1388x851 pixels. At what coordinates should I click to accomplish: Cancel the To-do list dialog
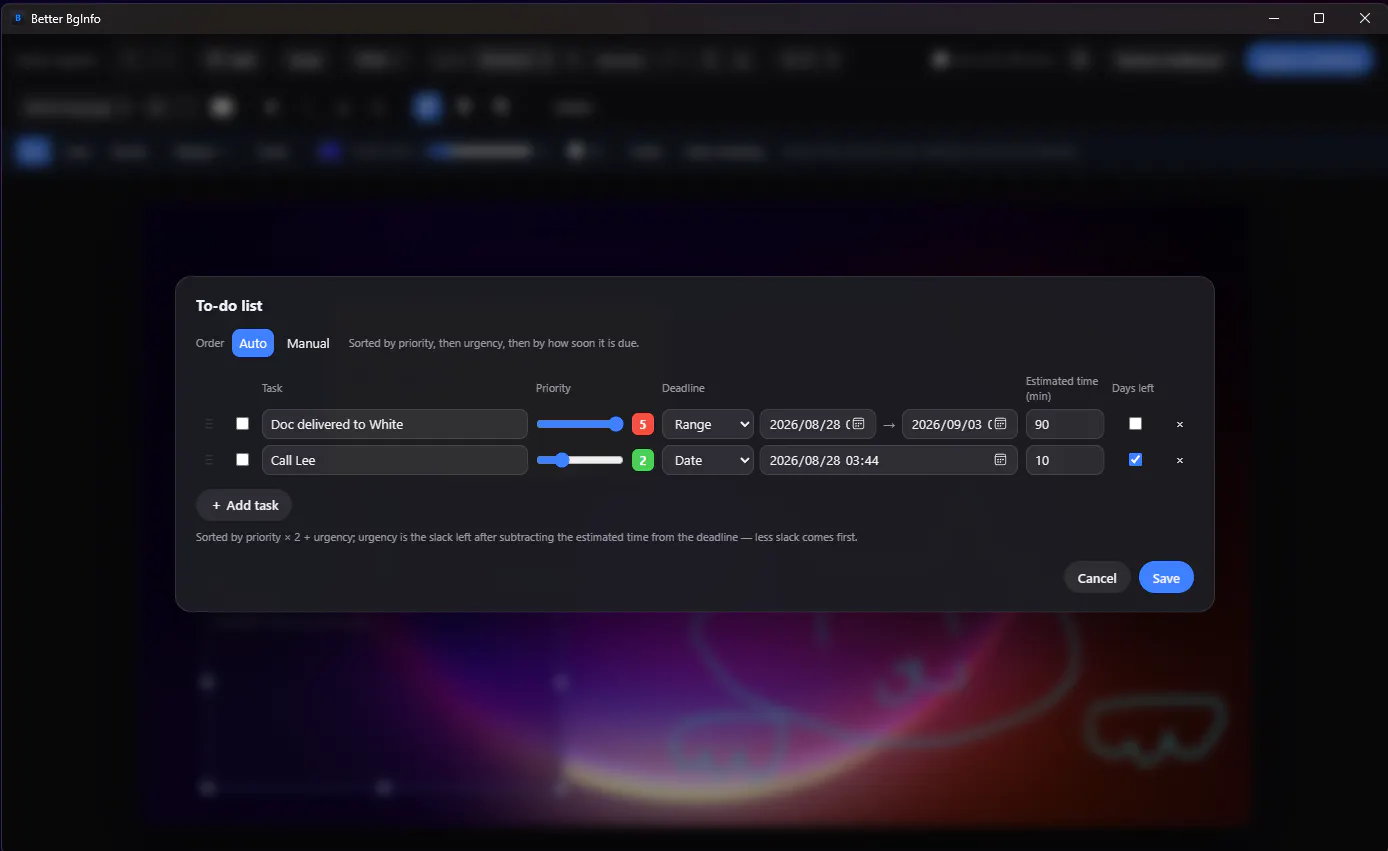[1097, 578]
